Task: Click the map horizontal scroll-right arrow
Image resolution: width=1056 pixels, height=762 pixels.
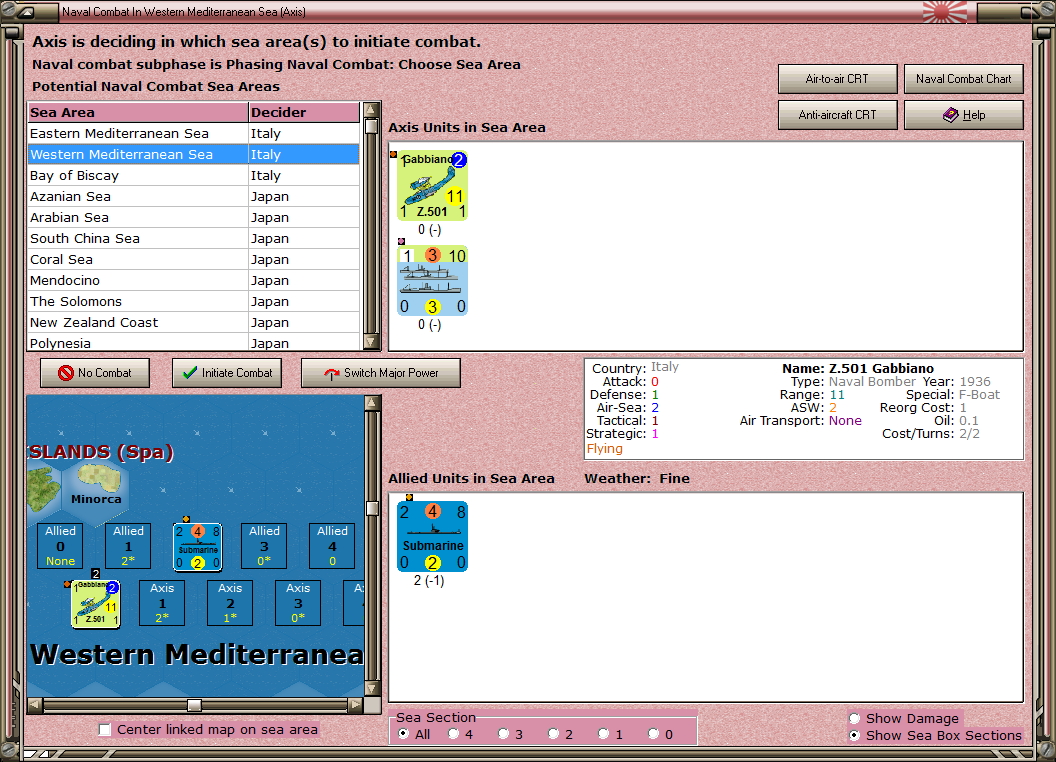Action: (356, 705)
